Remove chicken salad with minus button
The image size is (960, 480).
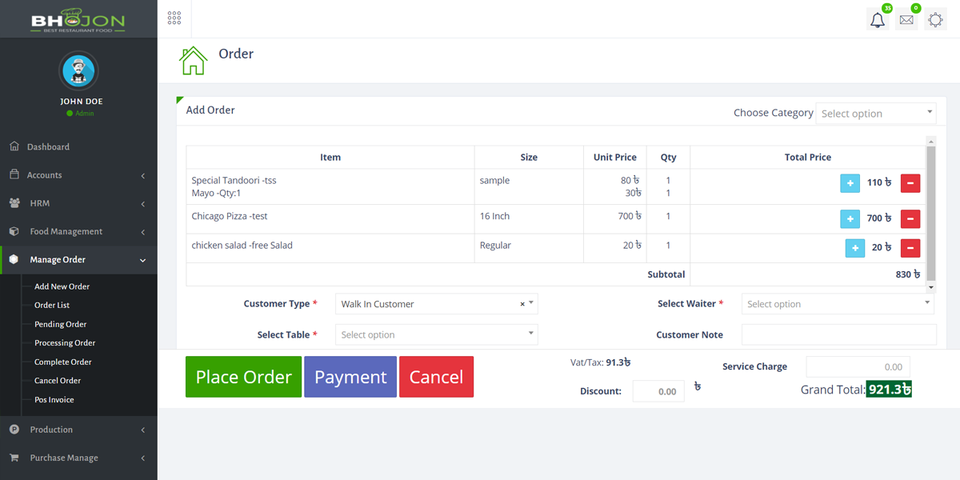[x=910, y=248]
